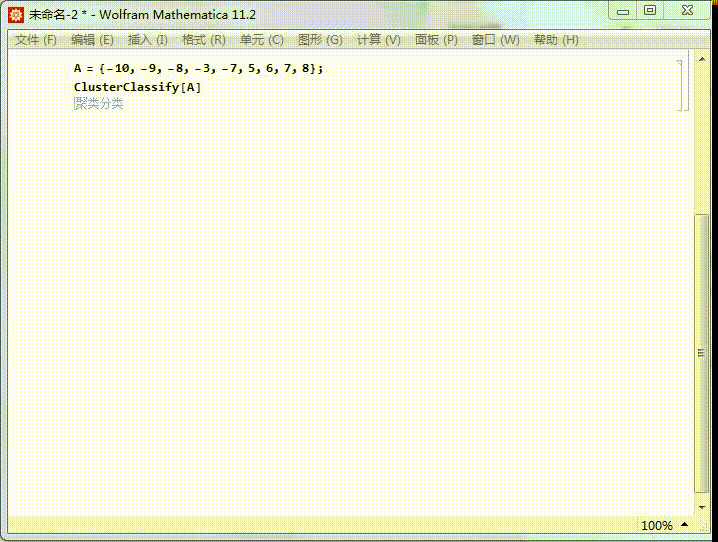Click the A = {-10, -9, ...} line
Image resolution: width=718 pixels, height=542 pixels.
tap(198, 69)
